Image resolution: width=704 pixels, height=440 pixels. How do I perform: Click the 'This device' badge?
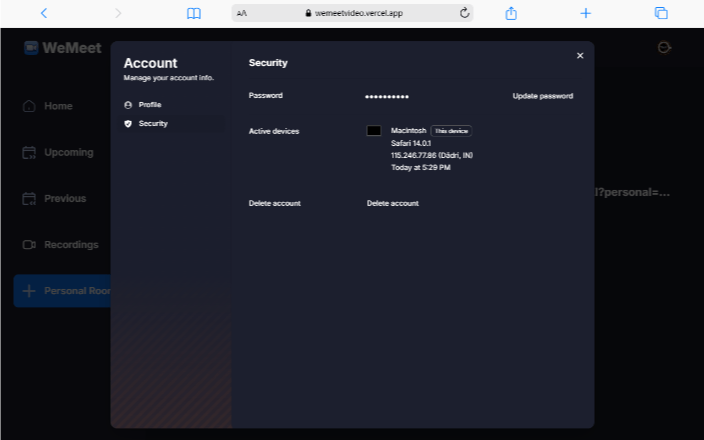coord(451,131)
